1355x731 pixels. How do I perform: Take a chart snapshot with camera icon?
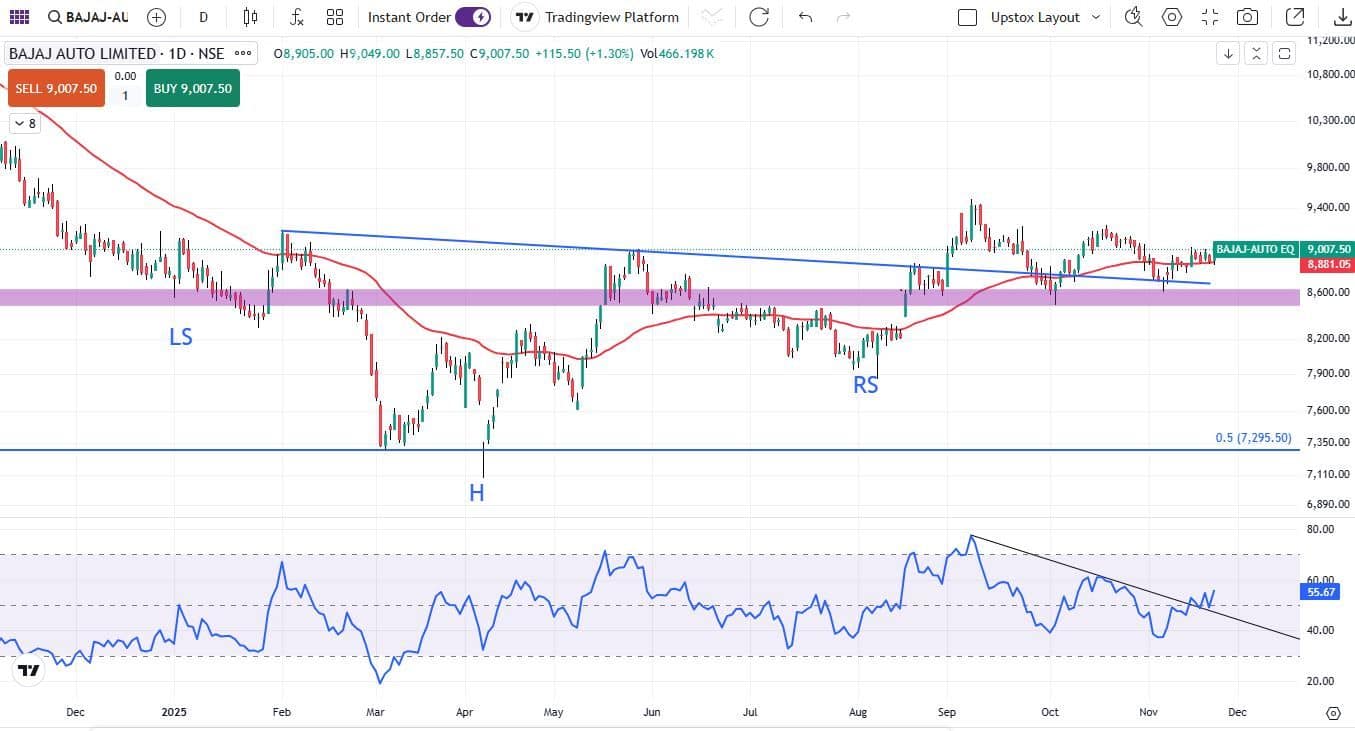[1247, 17]
